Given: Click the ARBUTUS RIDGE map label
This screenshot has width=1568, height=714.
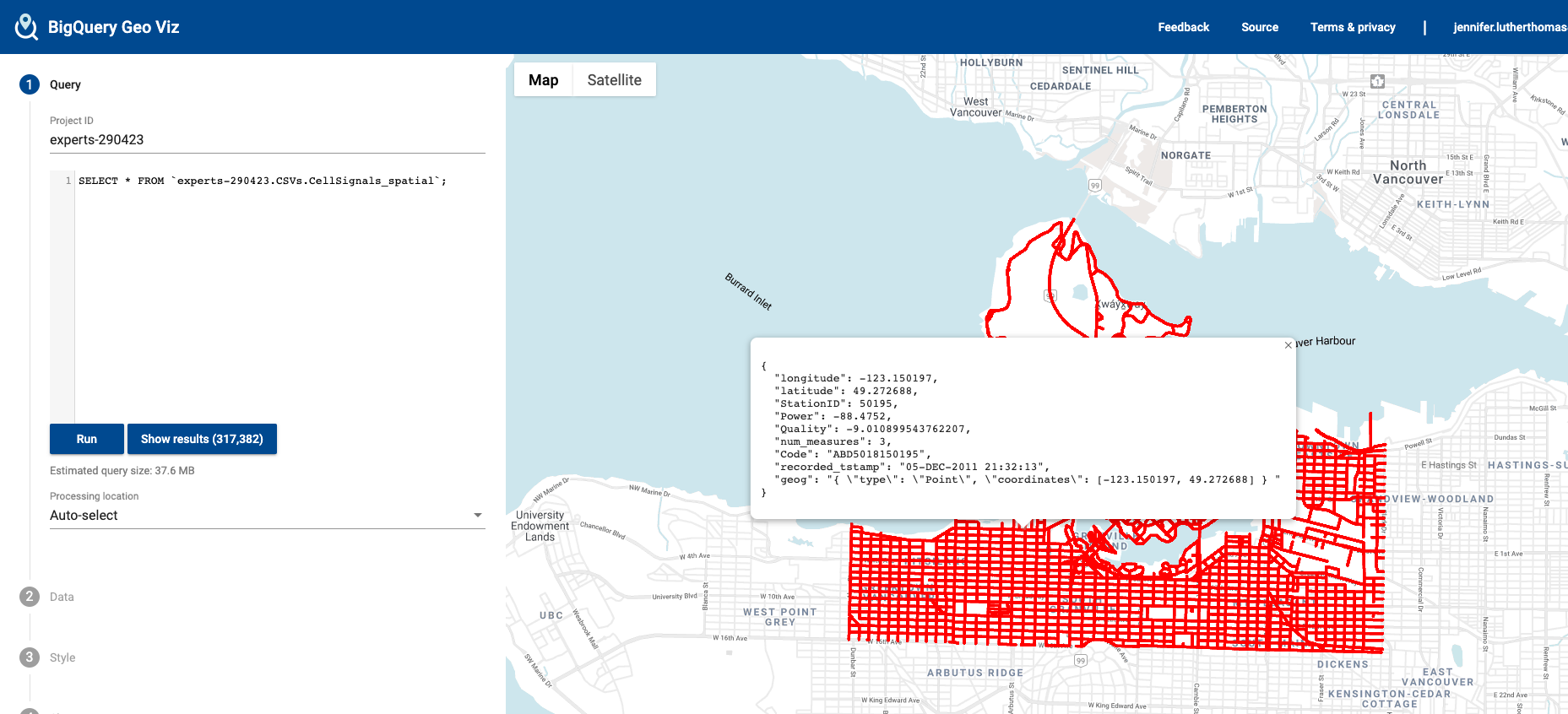Looking at the screenshot, I should point(975,673).
